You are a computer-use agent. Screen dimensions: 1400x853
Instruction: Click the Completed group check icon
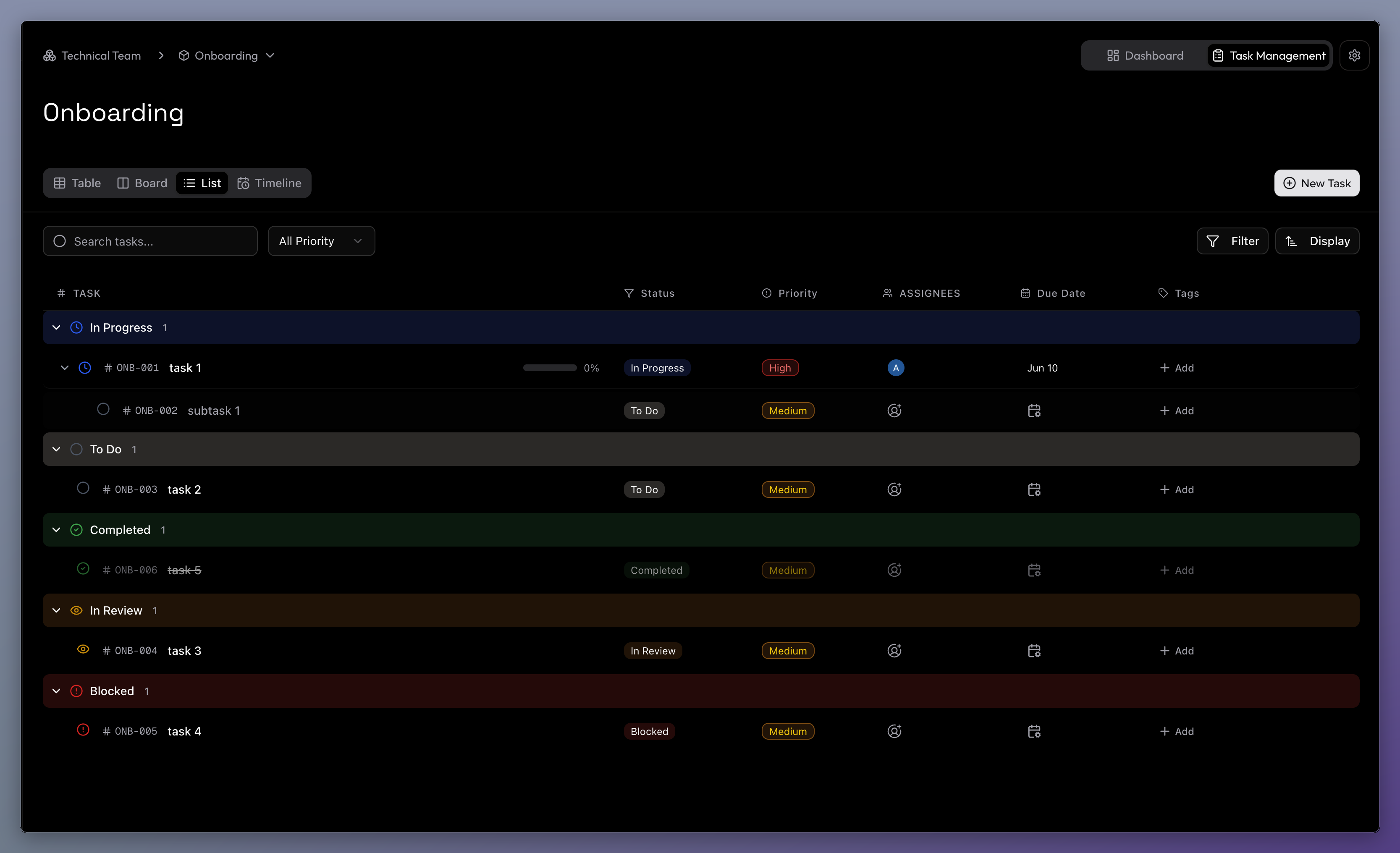click(76, 530)
